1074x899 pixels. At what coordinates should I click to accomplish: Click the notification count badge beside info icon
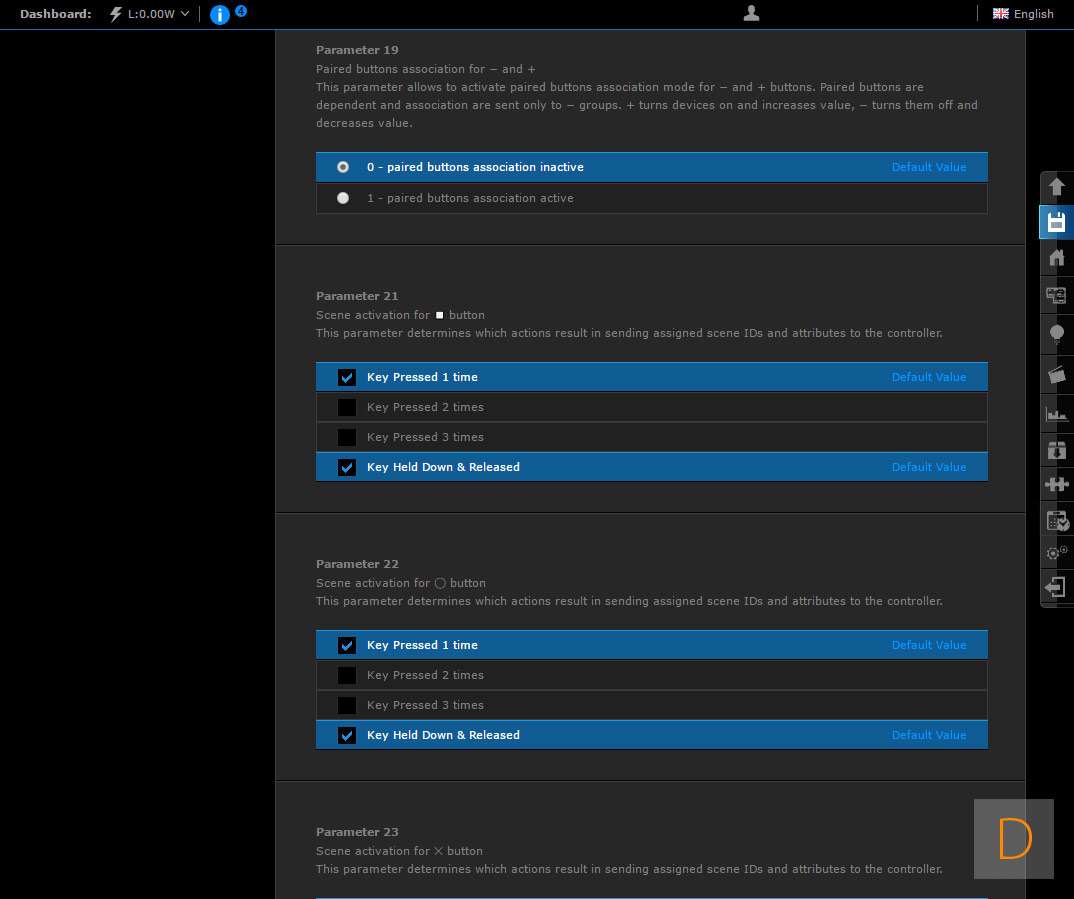point(241,10)
